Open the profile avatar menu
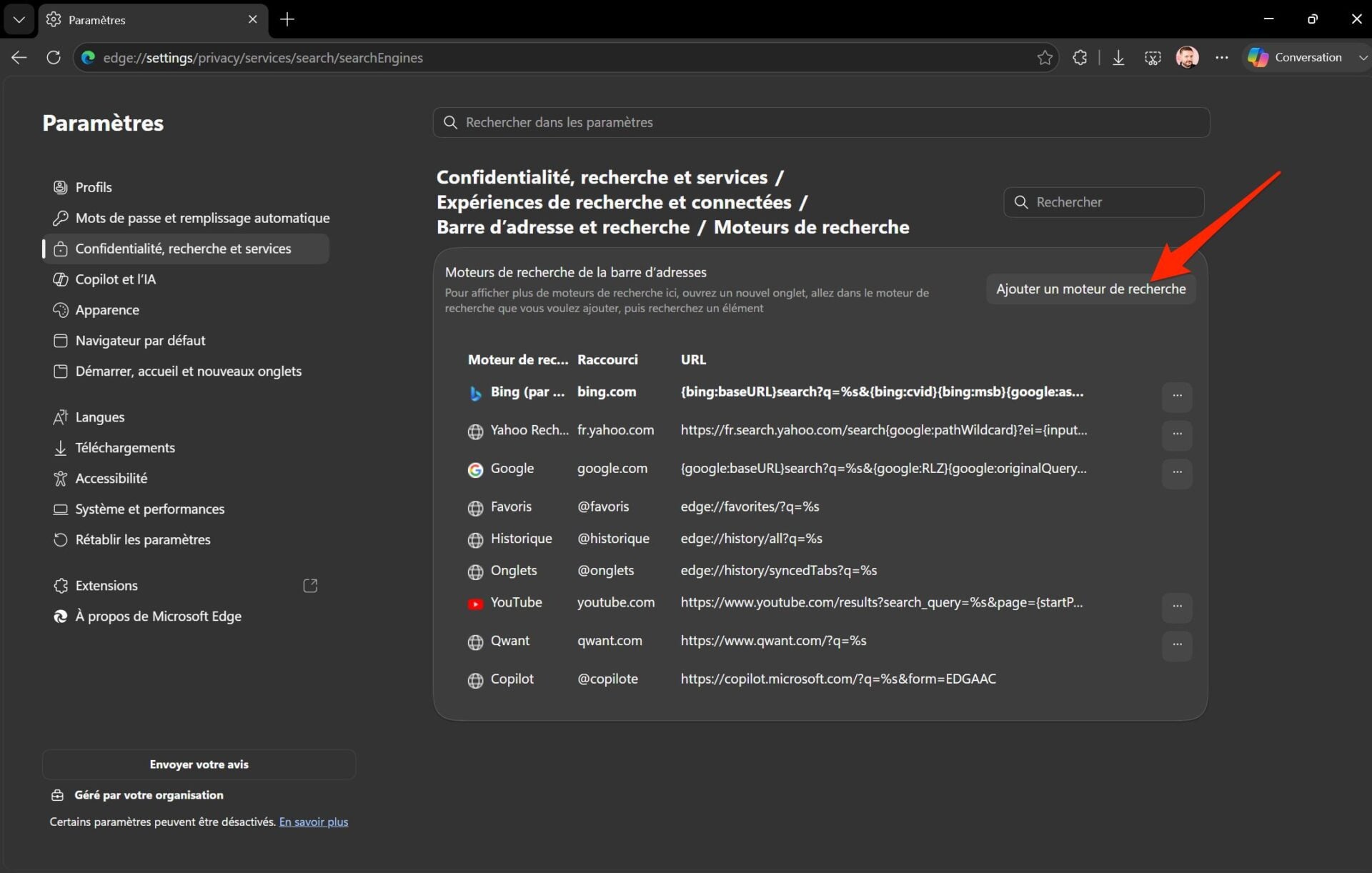This screenshot has height=873, width=1372. [1187, 57]
